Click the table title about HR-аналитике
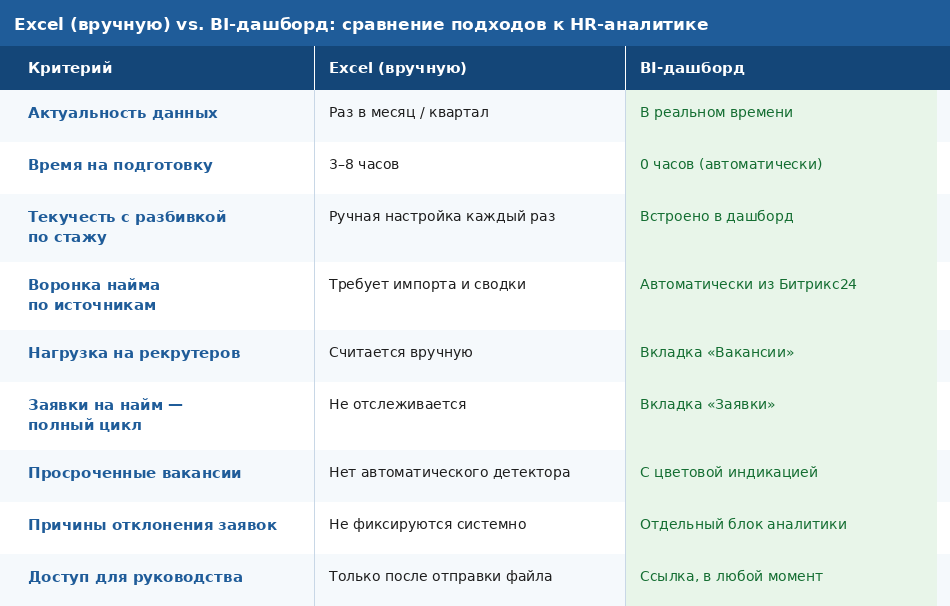Screen dimensions: 950x606 click(x=361, y=24)
